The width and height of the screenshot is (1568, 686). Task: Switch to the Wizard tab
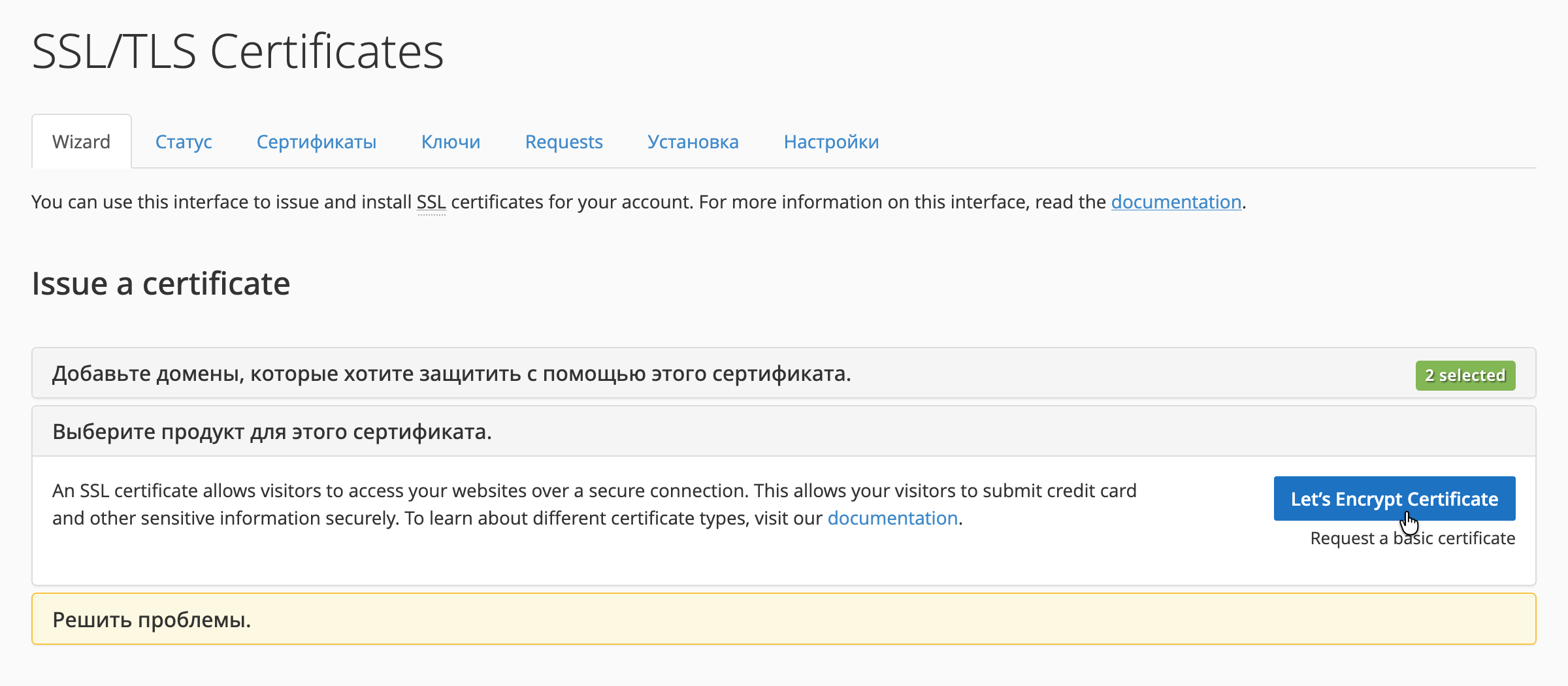pos(81,140)
